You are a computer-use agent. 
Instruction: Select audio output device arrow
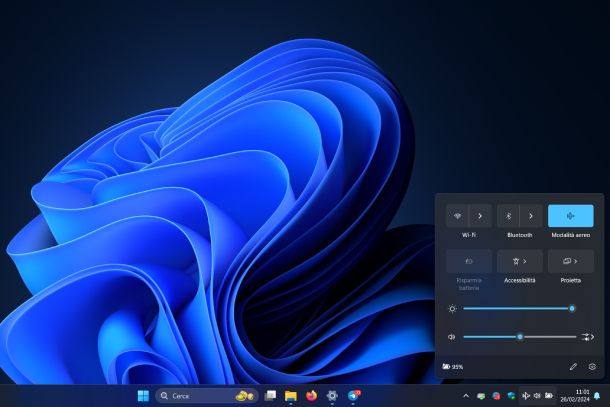coord(587,337)
